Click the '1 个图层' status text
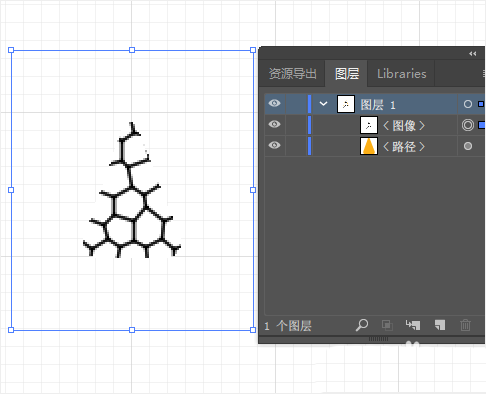486x394 pixels. [x=288, y=326]
